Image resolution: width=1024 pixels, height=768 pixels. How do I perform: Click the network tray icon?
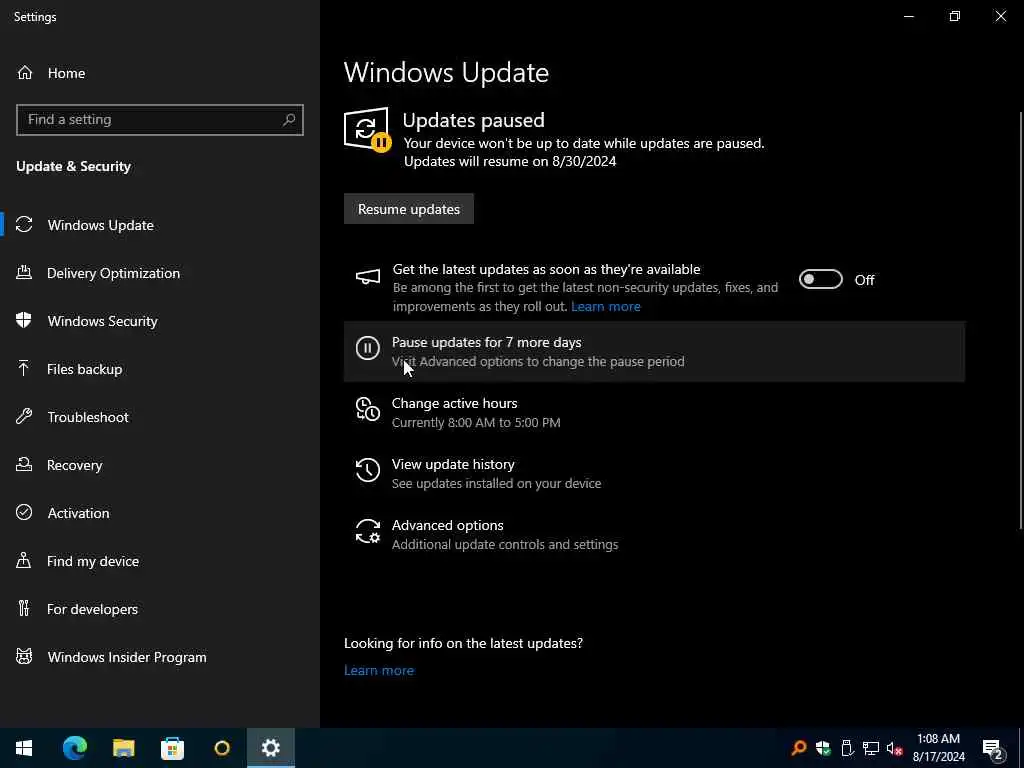point(871,748)
